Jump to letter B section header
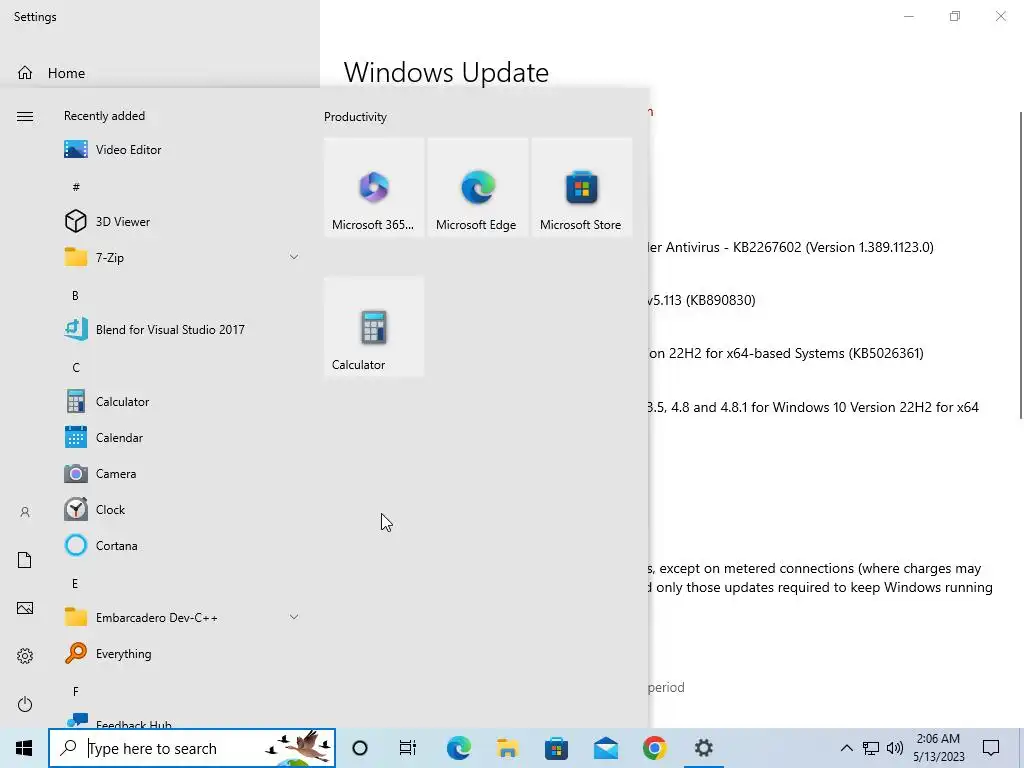1024x768 pixels. [x=76, y=295]
